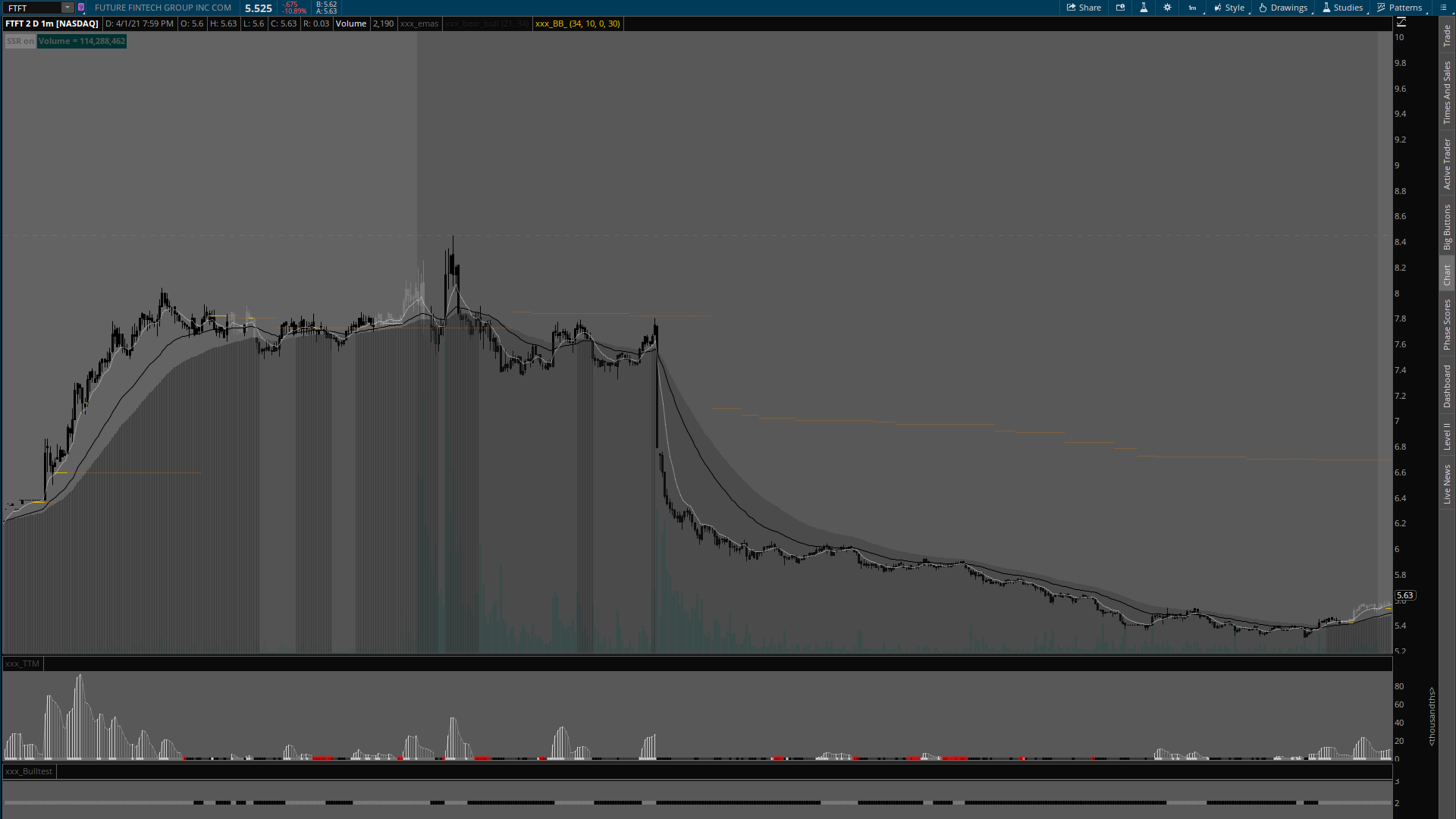
Task: Click the price axis scale icon
Action: [1401, 22]
